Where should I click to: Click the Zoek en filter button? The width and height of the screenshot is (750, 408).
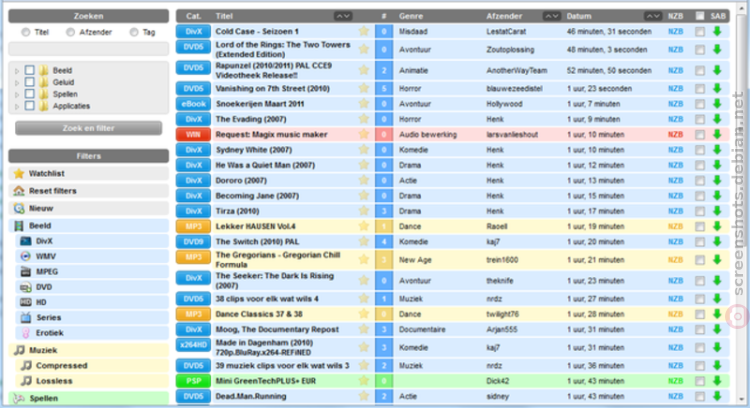click(88, 128)
